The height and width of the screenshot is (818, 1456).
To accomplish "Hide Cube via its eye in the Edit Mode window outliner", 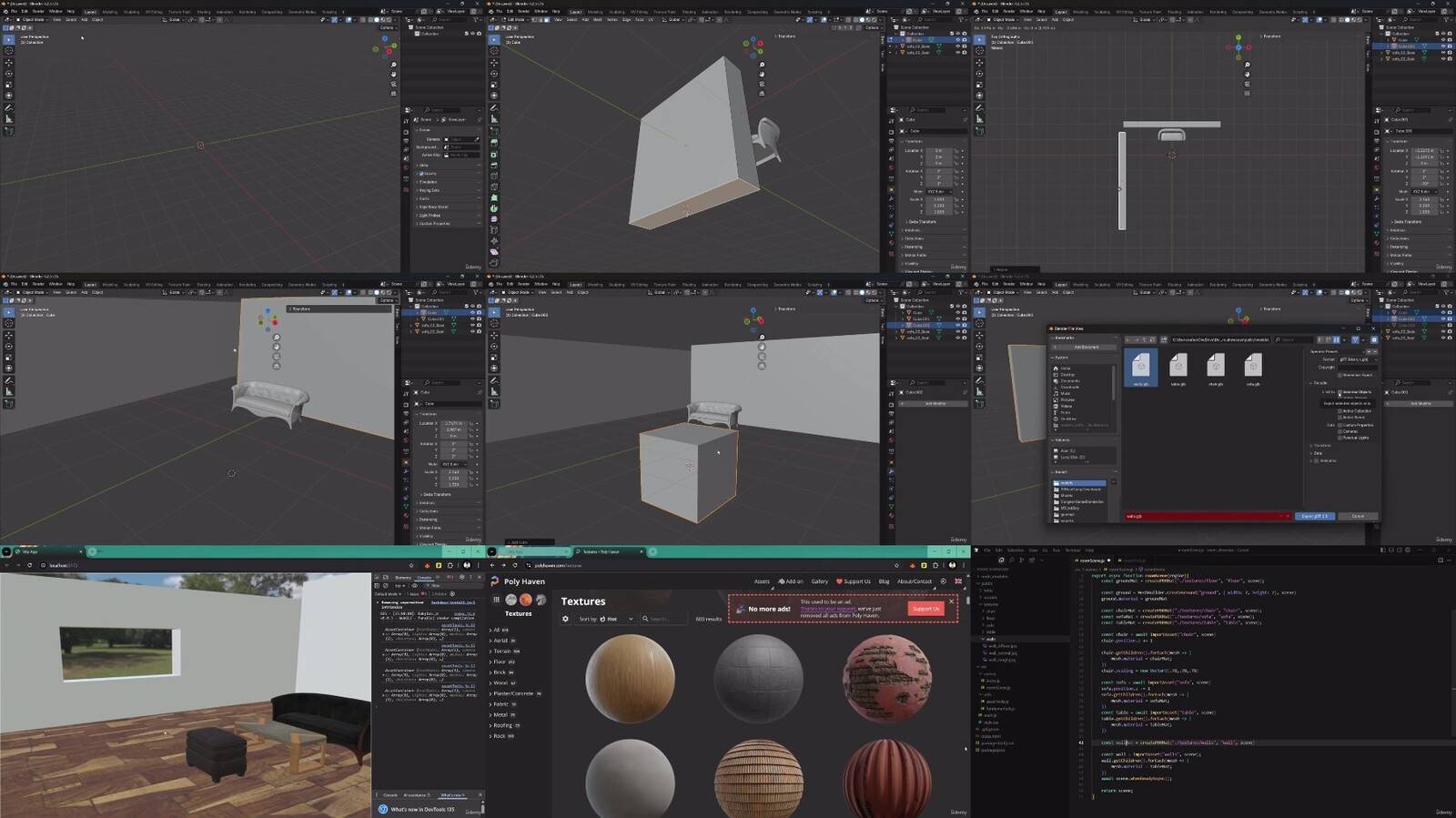I will 958,40.
